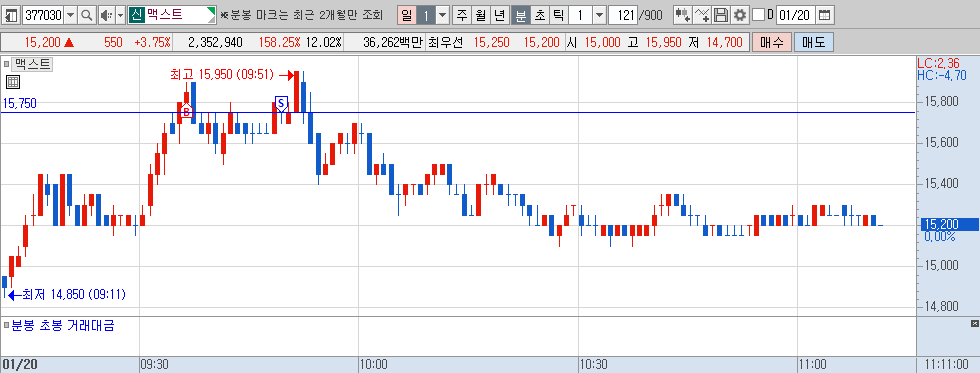980x373 pixels.
Task: Select the 틱 (tick) chart
Action: point(559,15)
